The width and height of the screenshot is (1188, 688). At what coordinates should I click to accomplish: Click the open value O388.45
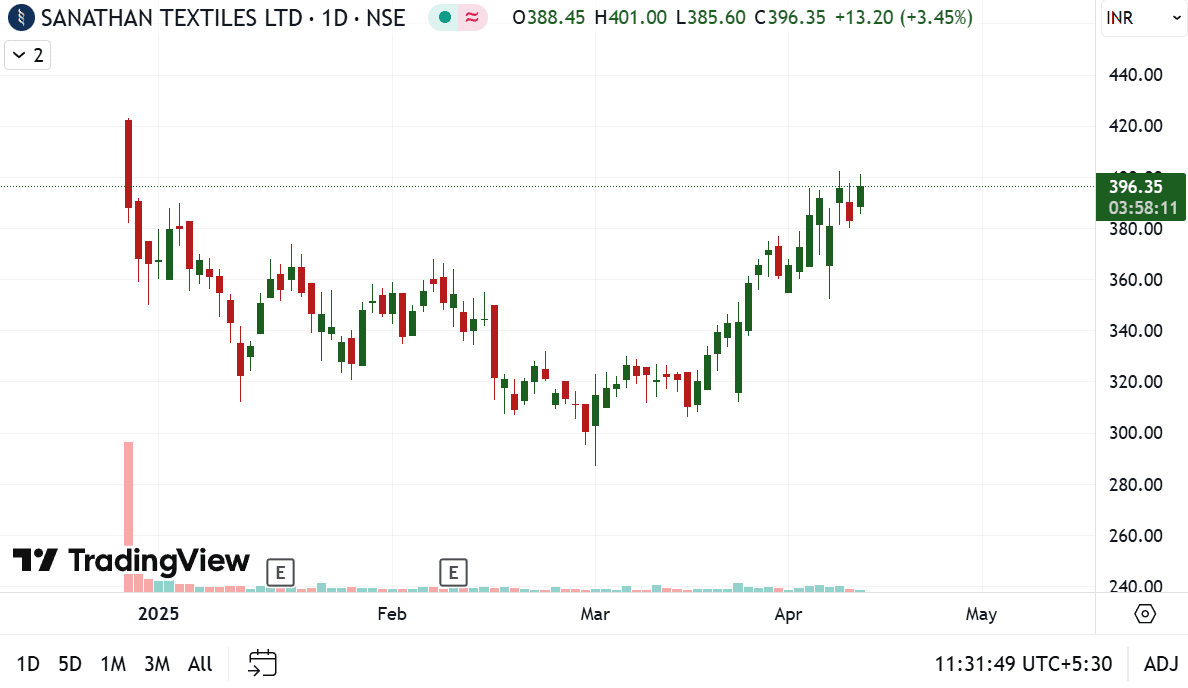tap(549, 17)
